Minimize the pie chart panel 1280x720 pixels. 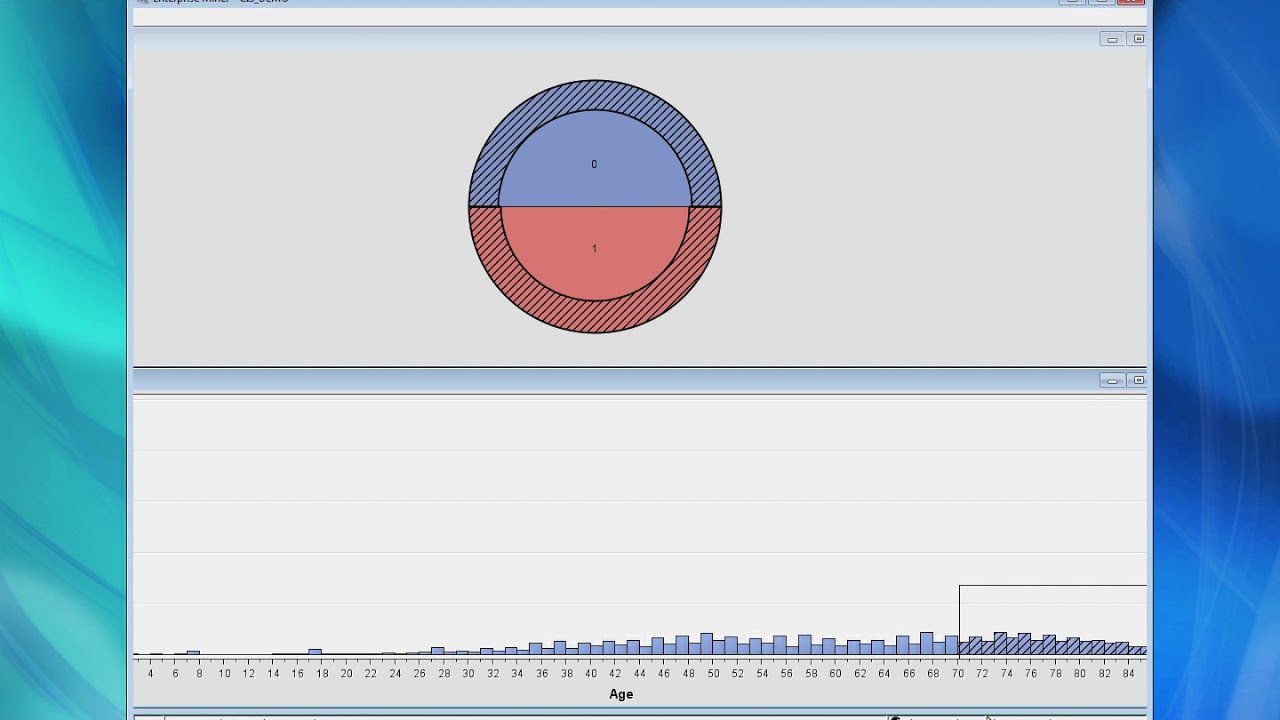[1112, 39]
